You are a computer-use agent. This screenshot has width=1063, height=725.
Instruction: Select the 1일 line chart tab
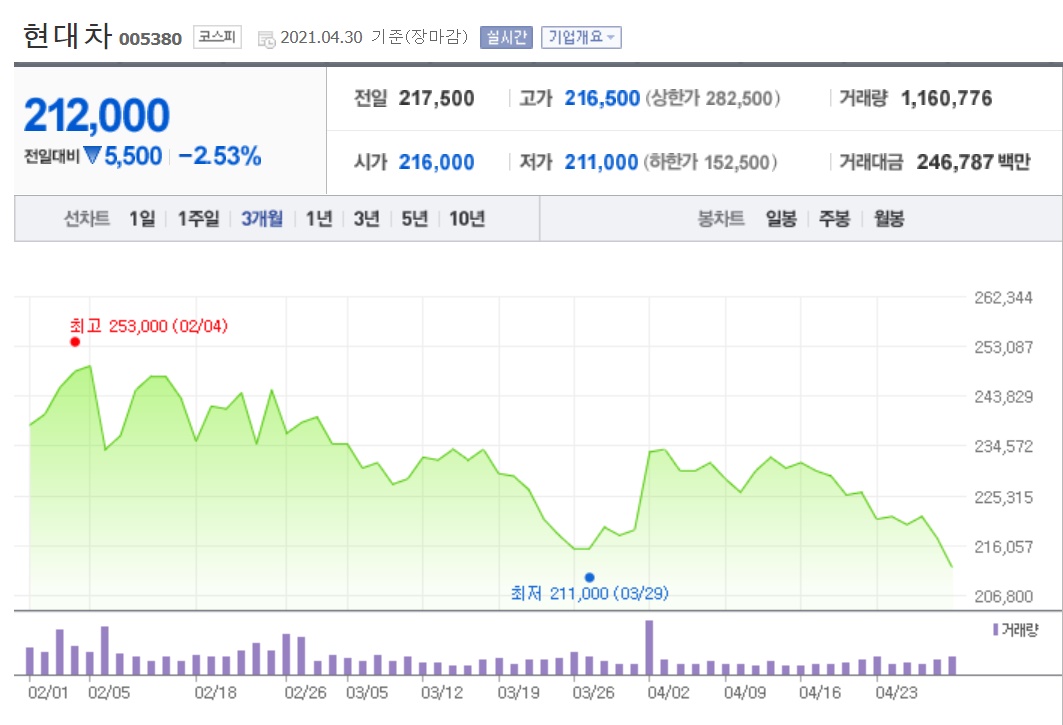[x=142, y=218]
